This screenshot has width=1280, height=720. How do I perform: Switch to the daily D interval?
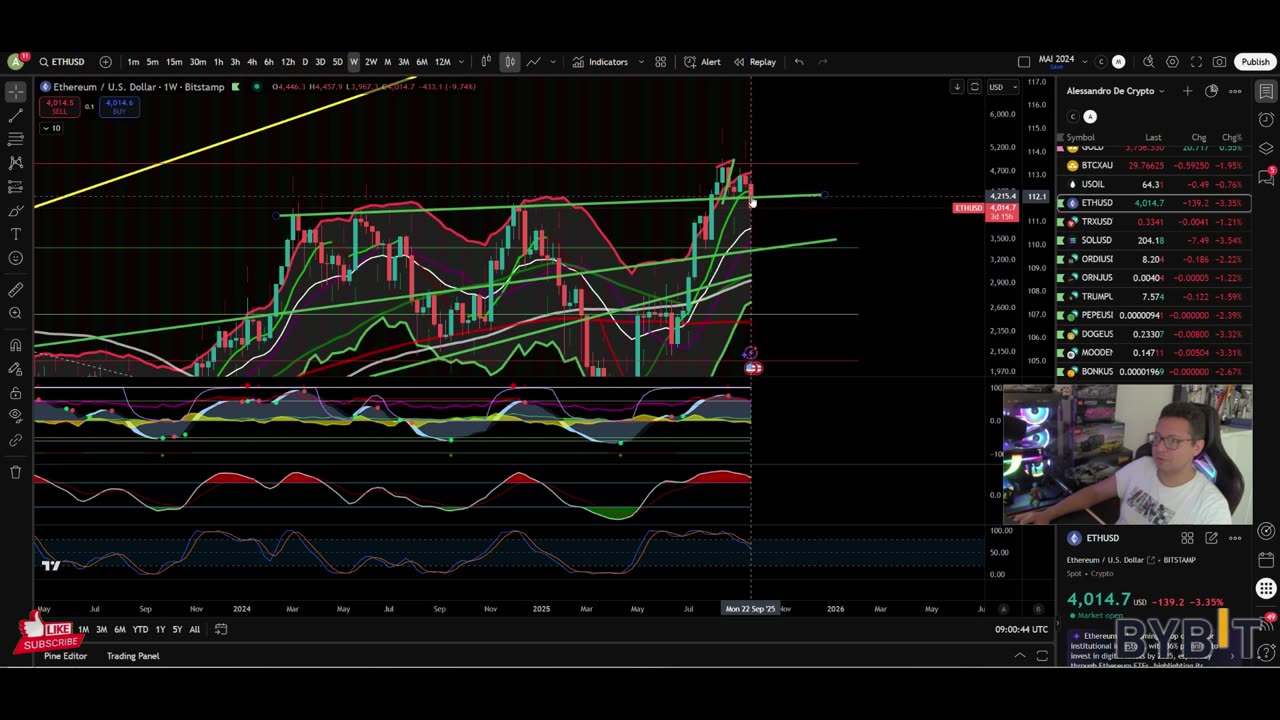coord(305,62)
